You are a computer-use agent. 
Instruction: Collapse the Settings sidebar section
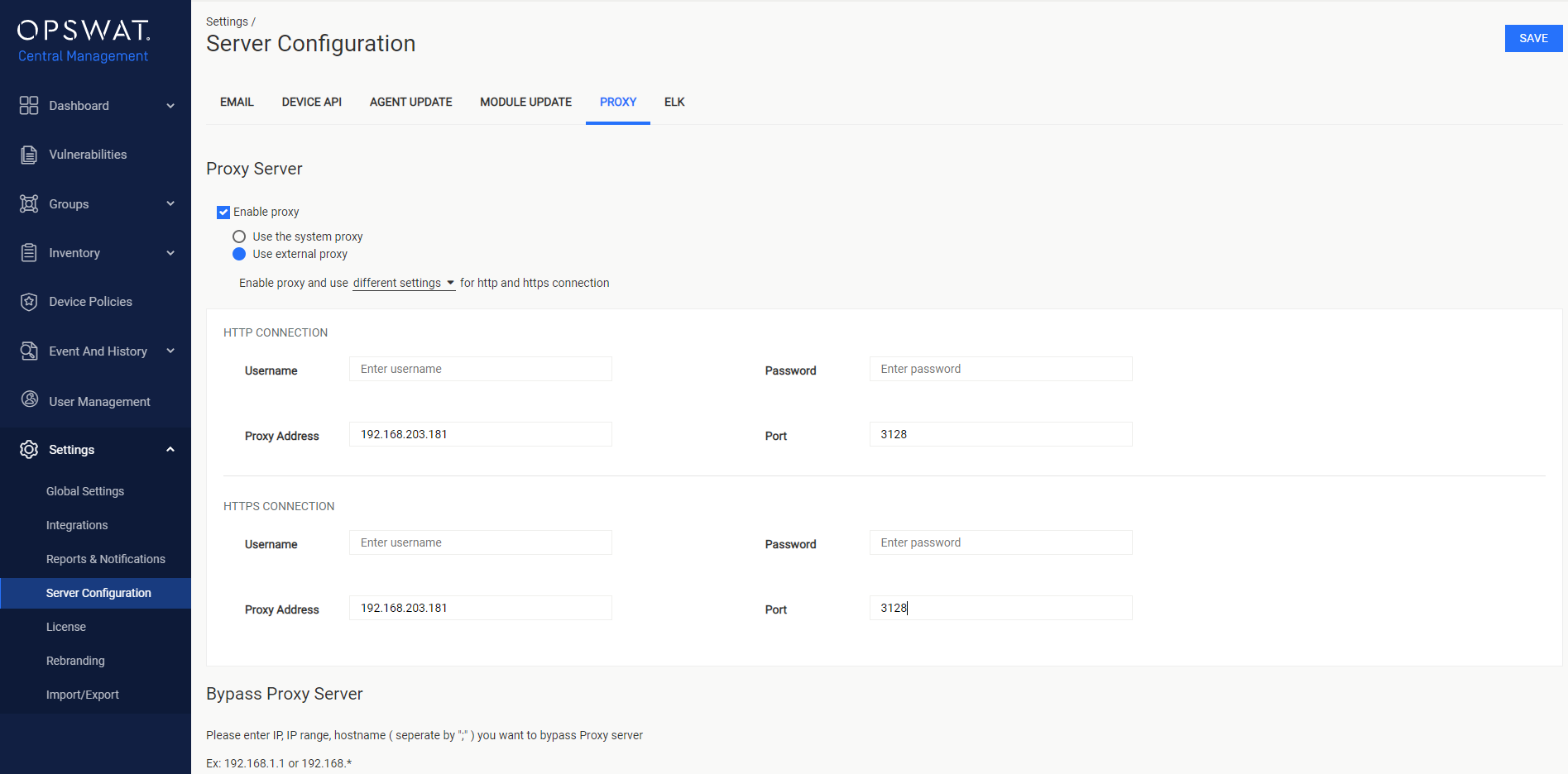point(170,449)
